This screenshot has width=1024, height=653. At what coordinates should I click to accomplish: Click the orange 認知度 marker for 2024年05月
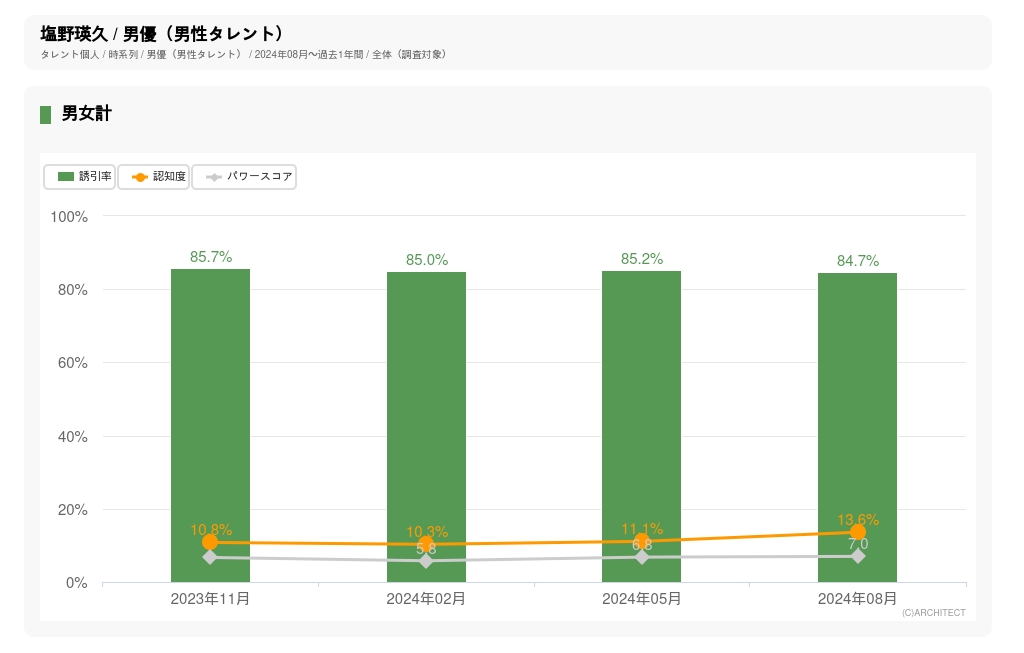tap(642, 541)
